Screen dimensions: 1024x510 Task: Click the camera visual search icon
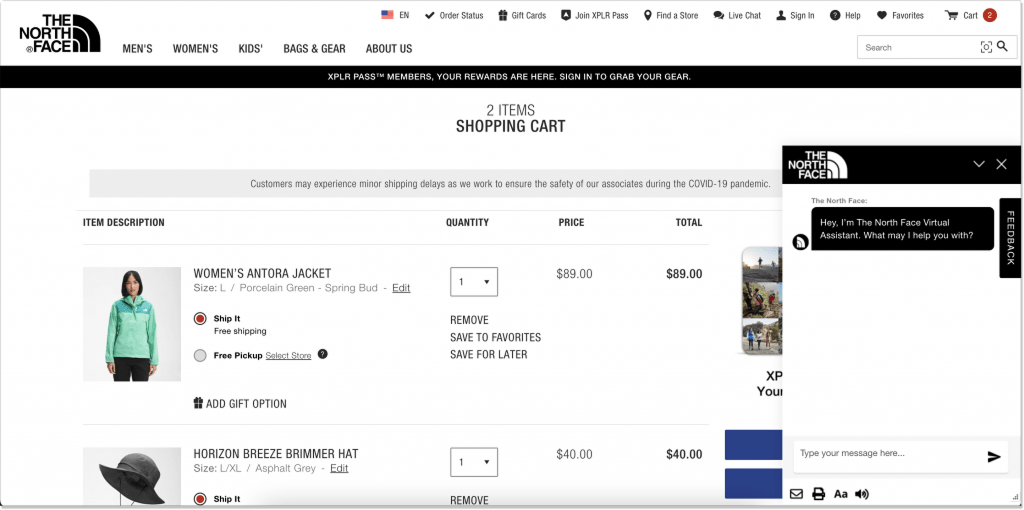[986, 47]
